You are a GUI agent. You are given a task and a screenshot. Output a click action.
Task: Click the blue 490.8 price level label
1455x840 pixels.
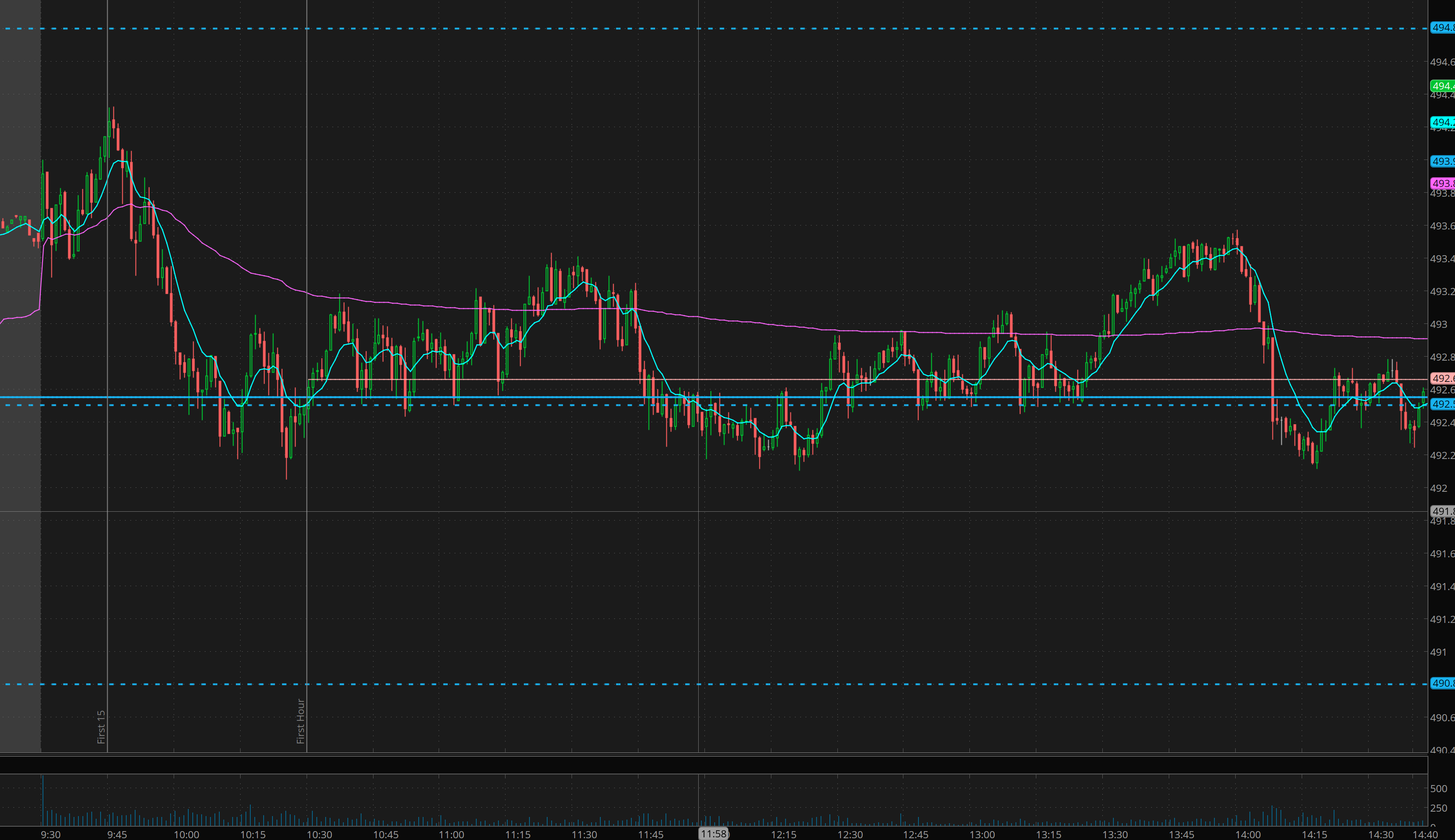pyautogui.click(x=1442, y=684)
